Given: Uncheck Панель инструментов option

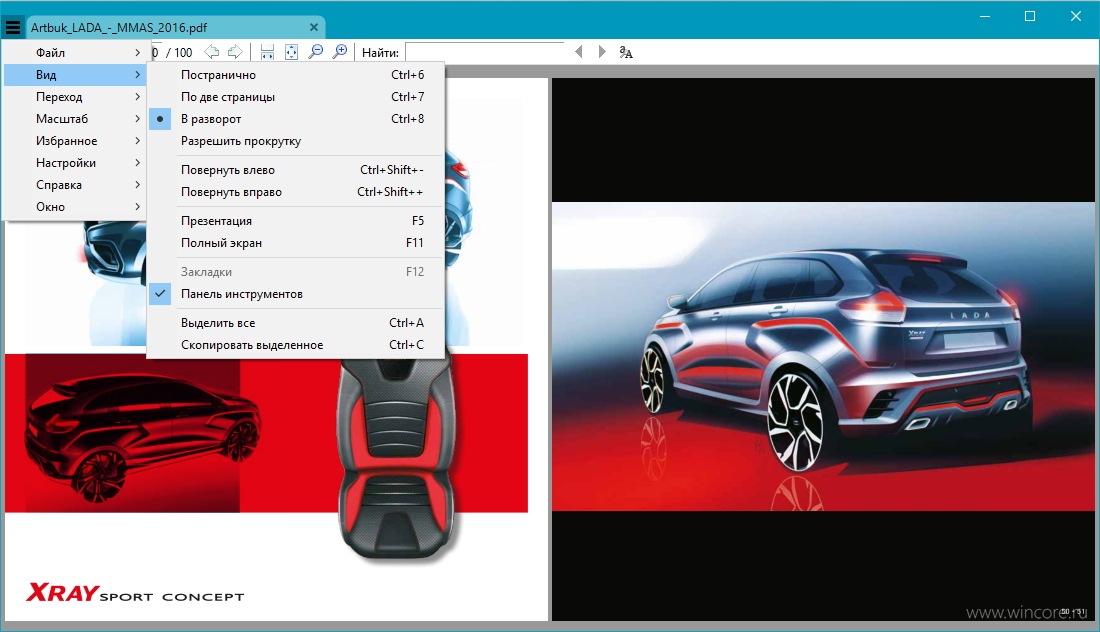Looking at the screenshot, I should 296,294.
